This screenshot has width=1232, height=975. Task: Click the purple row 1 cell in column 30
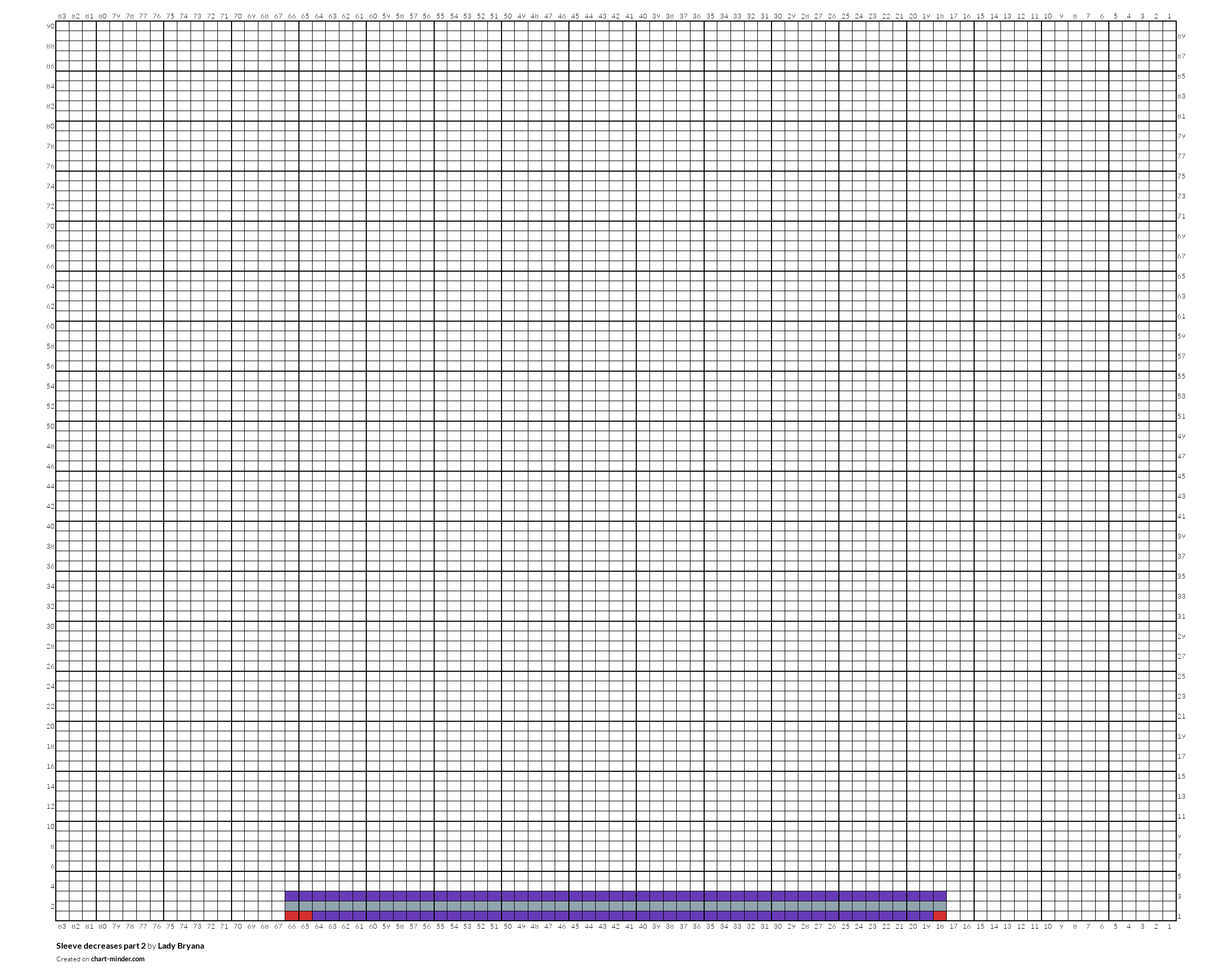click(x=777, y=915)
